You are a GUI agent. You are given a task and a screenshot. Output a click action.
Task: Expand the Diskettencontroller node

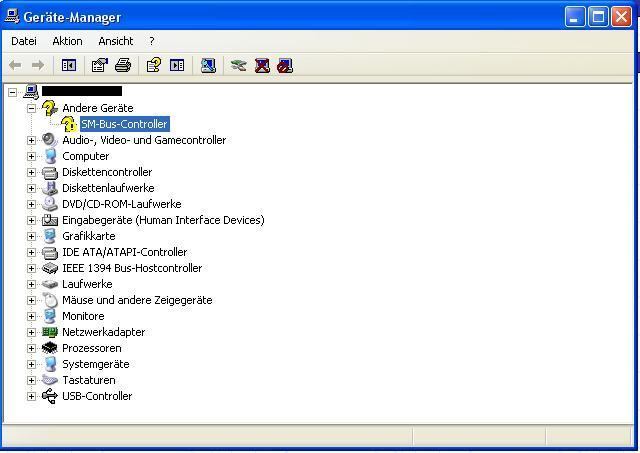[31, 172]
